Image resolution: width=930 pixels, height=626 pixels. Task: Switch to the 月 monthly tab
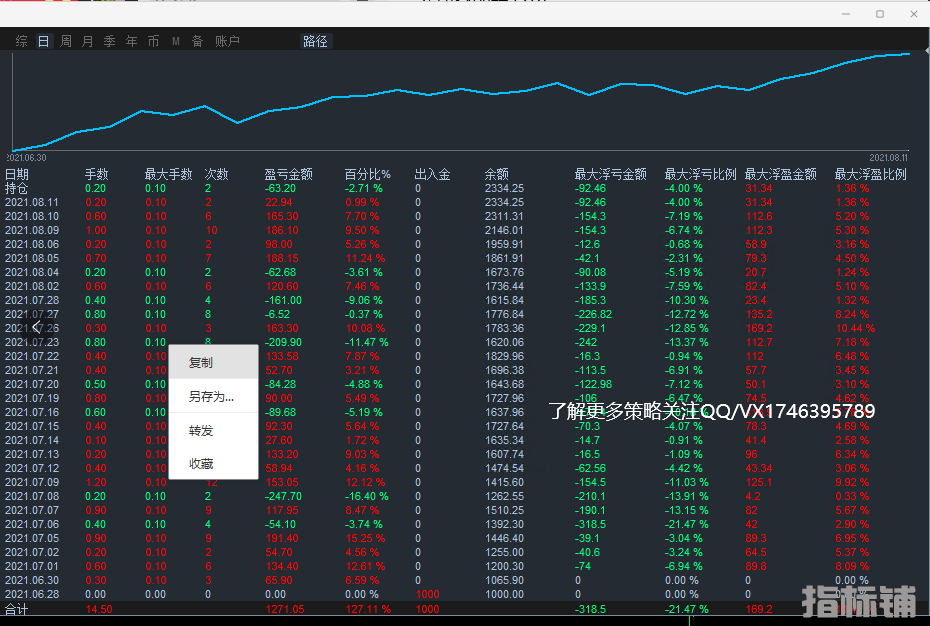[88, 41]
